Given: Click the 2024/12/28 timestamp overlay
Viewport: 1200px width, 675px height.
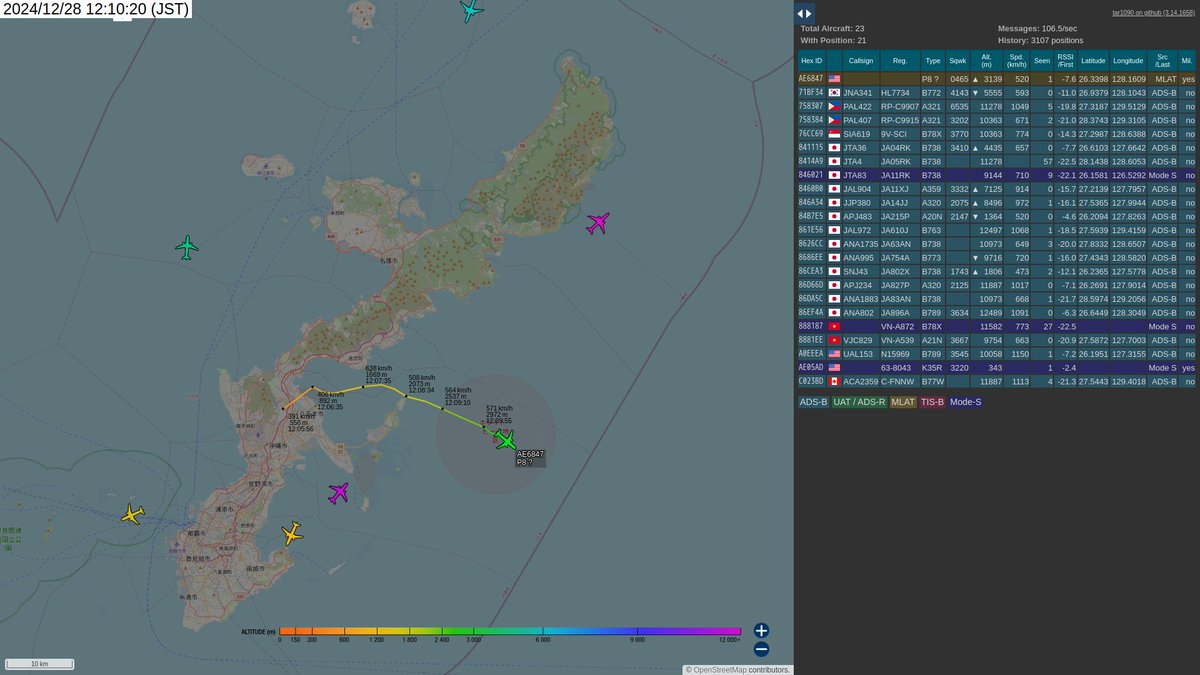Looking at the screenshot, I should (95, 9).
